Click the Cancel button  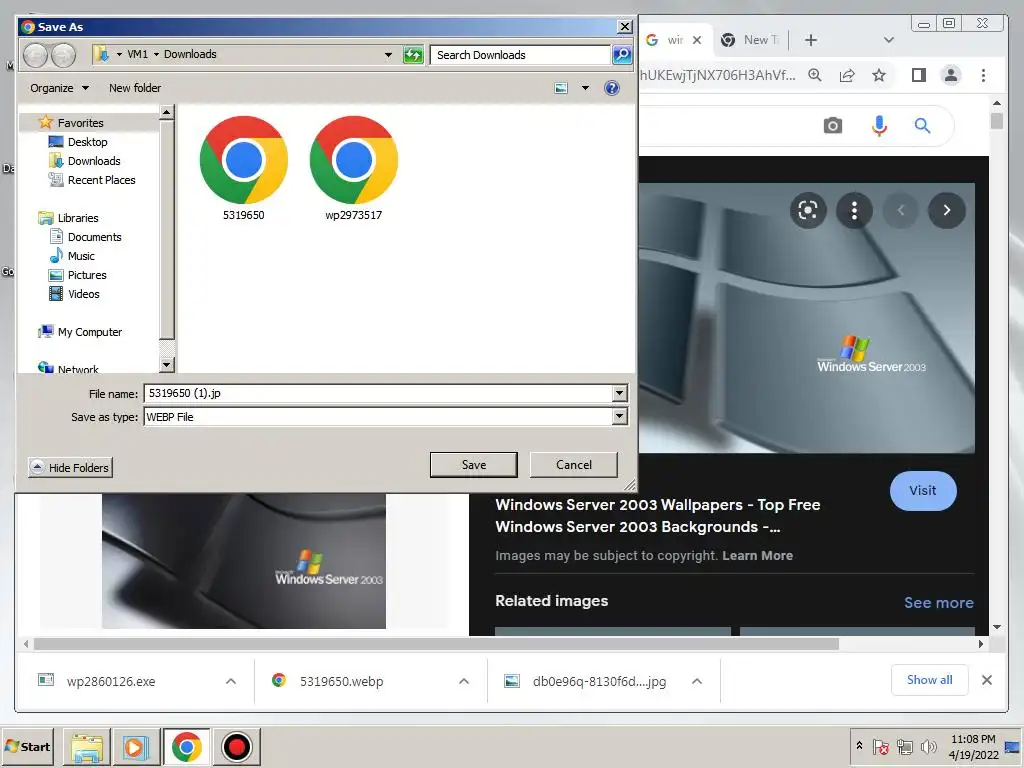click(573, 464)
